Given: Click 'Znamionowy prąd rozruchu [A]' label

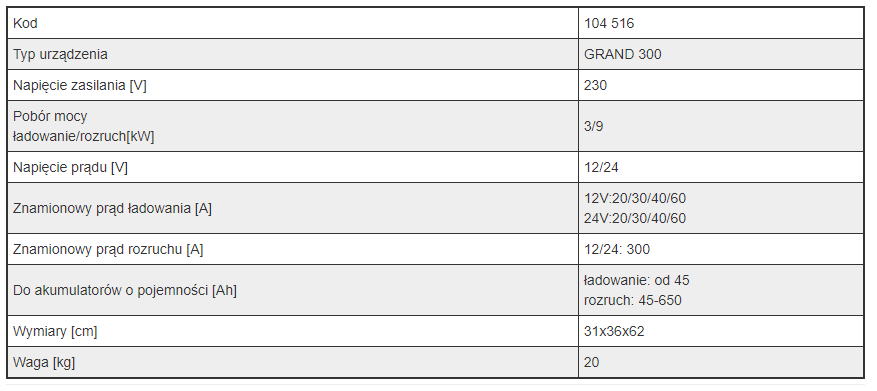Looking at the screenshot, I should tap(108, 249).
